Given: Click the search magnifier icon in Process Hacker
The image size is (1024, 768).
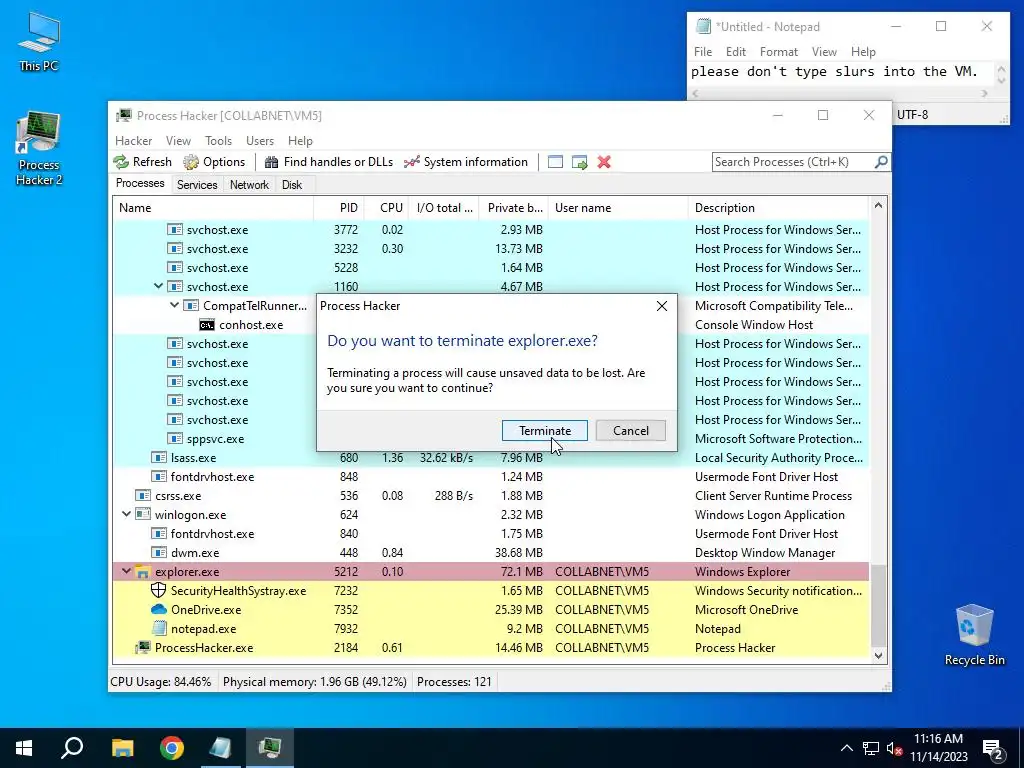Looking at the screenshot, I should 881,161.
